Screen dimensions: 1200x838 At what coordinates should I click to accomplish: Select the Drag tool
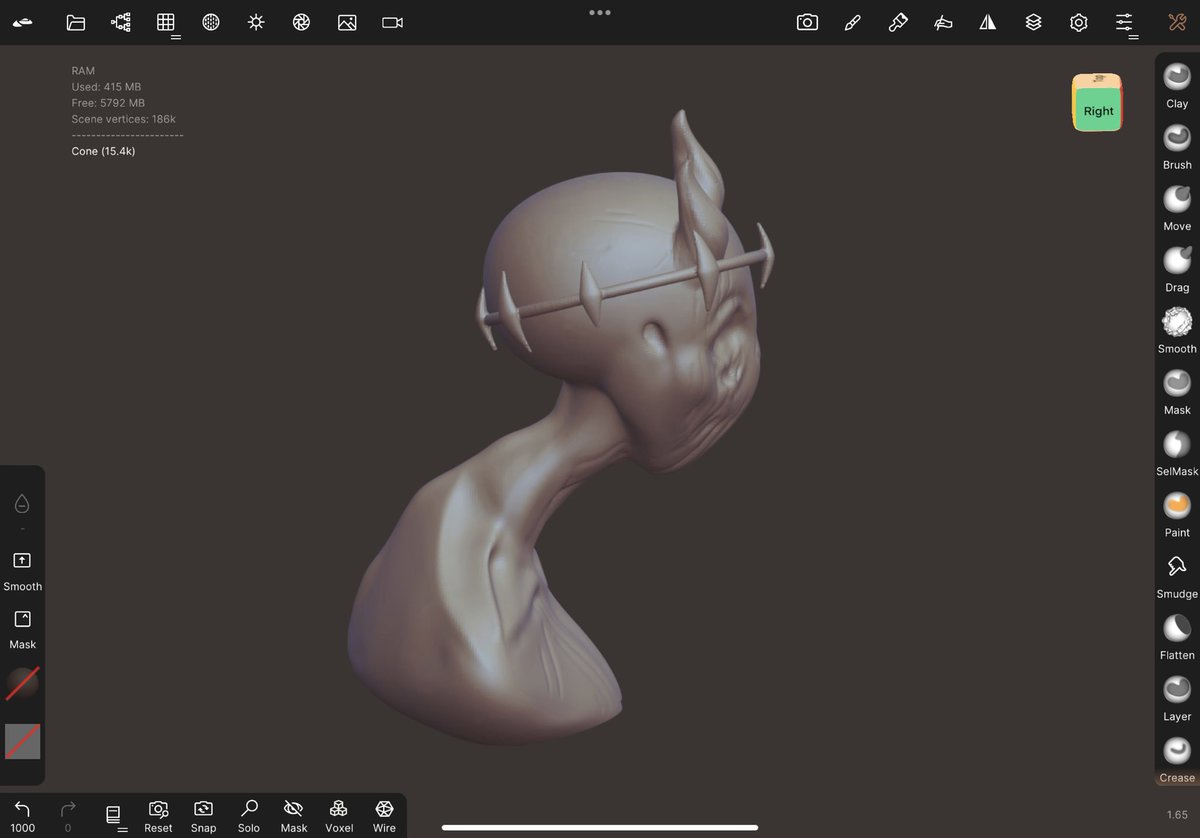pos(1177,268)
